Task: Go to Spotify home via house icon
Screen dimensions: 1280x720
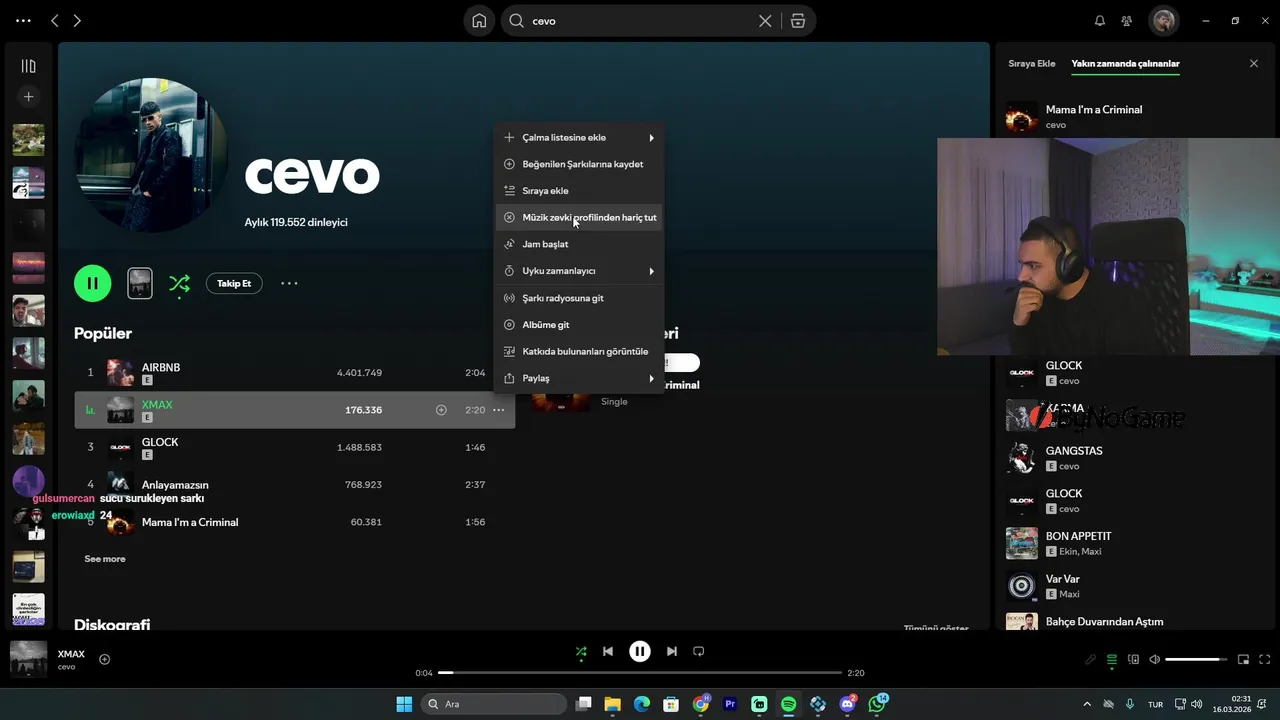Action: click(479, 21)
